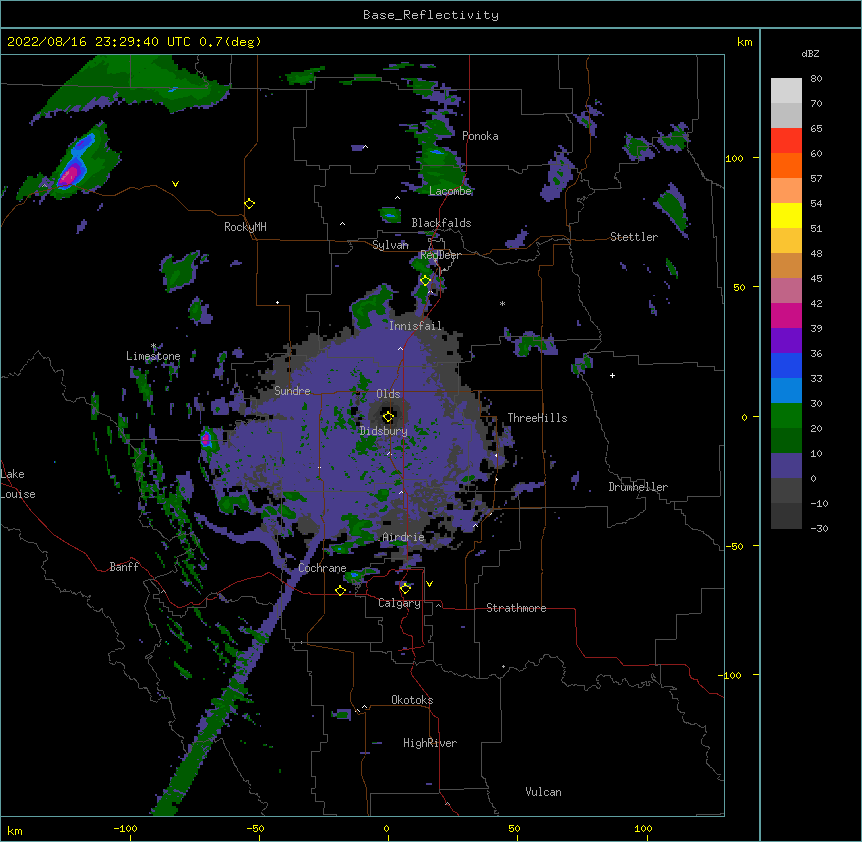Image resolution: width=862 pixels, height=842 pixels.
Task: Click the Vulcan label
Action: [x=543, y=792]
